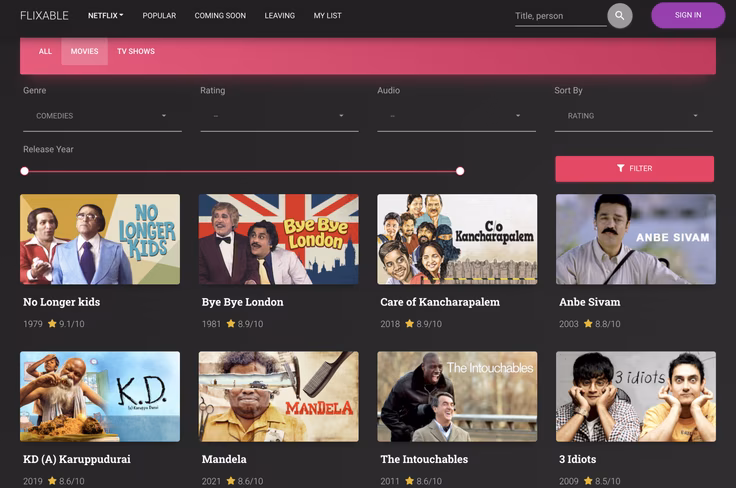This screenshot has width=736, height=488.
Task: Click the star icon beside 8.5/10
Action: pyautogui.click(x=588, y=480)
